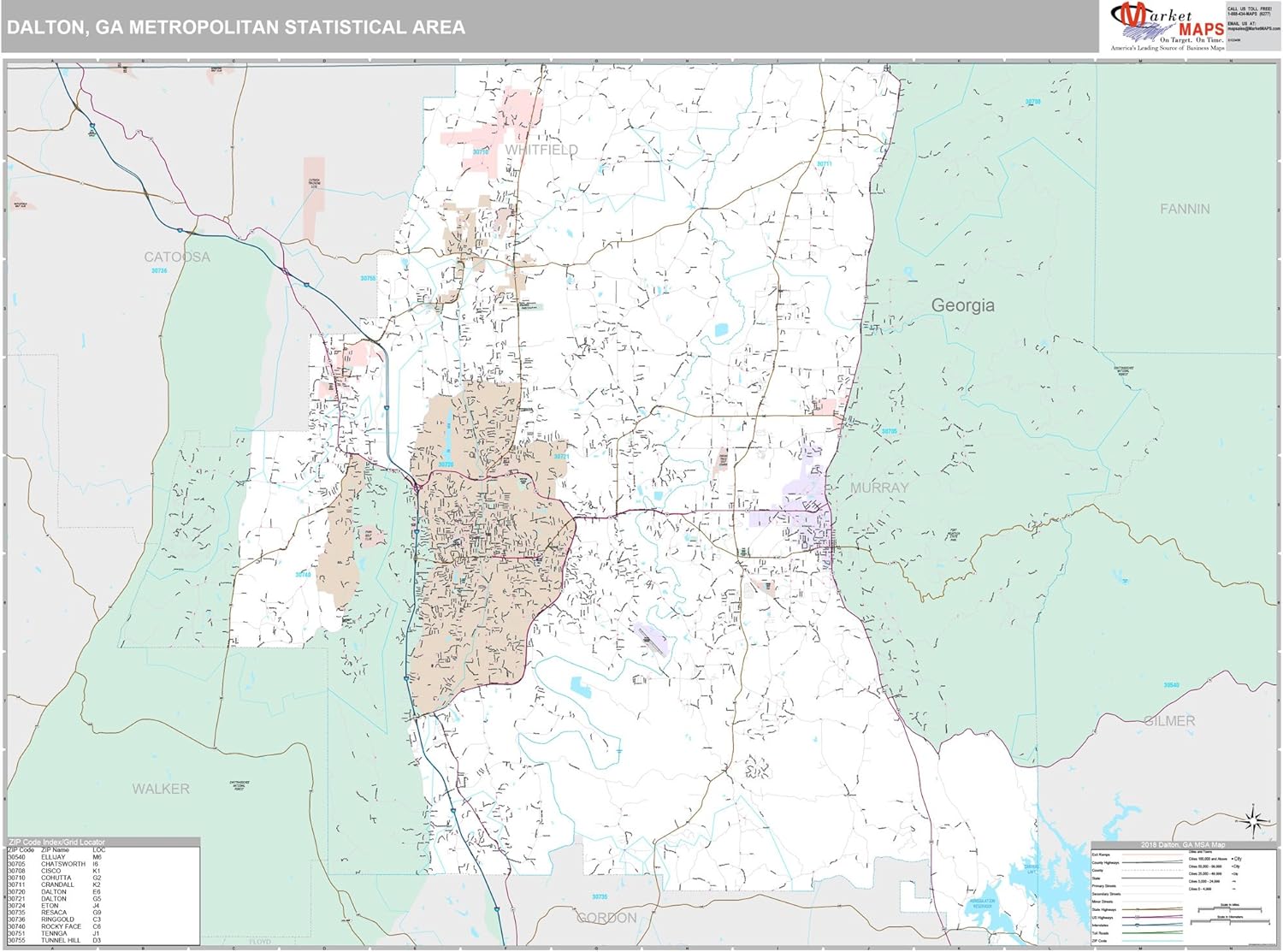Image resolution: width=1283 pixels, height=952 pixels.
Task: Select the ELLIJAY row in the ZIP index
Action: point(55,857)
